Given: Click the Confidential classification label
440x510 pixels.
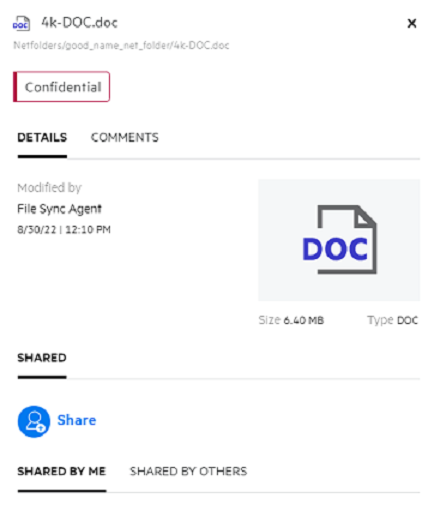Looking at the screenshot, I should (61, 87).
